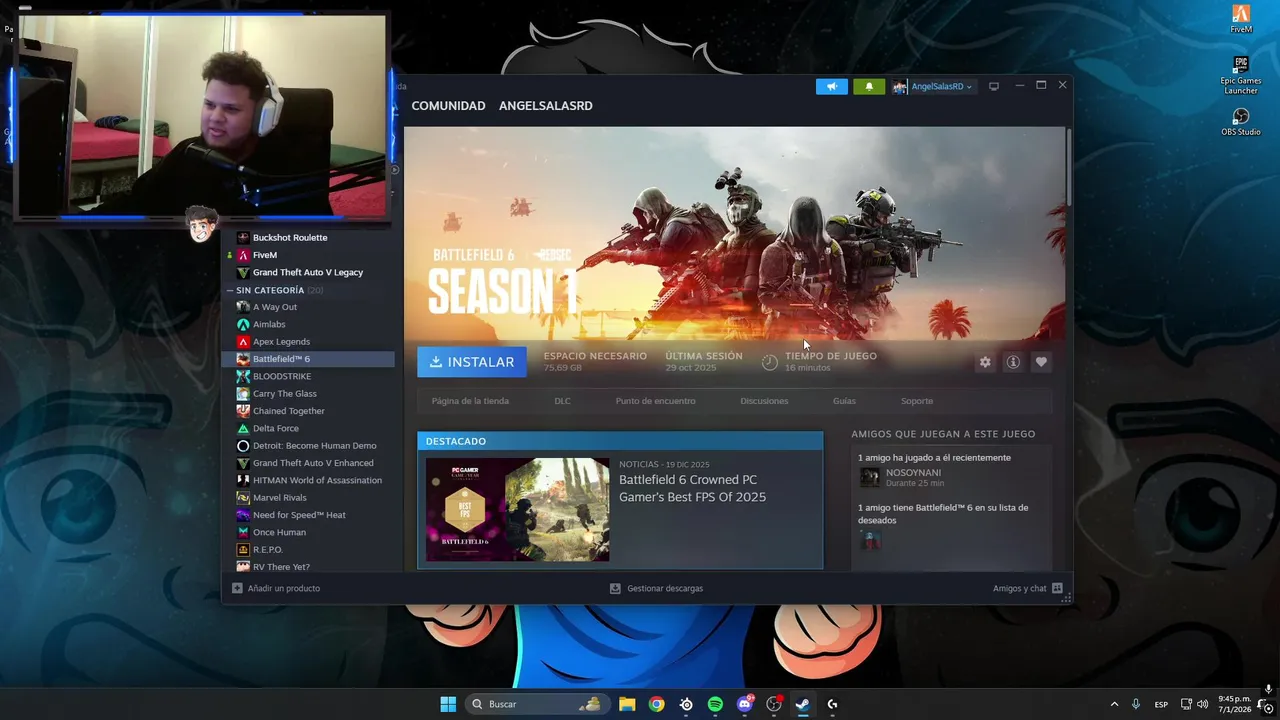The height and width of the screenshot is (720, 1280).
Task: Click the ESP language indicator
Action: tap(1161, 704)
